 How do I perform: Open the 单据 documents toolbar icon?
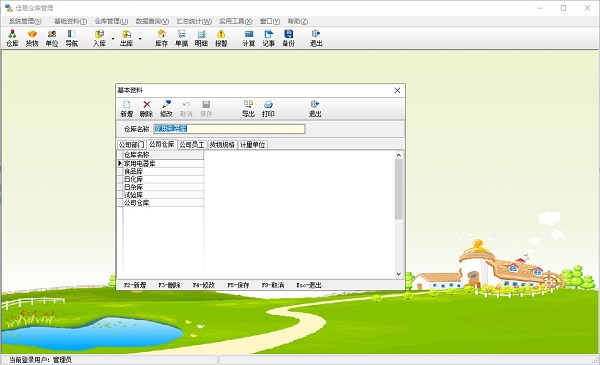coord(181,38)
